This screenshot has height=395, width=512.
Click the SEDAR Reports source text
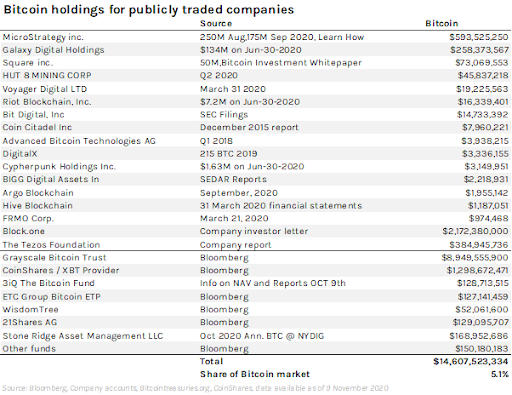click(x=233, y=179)
